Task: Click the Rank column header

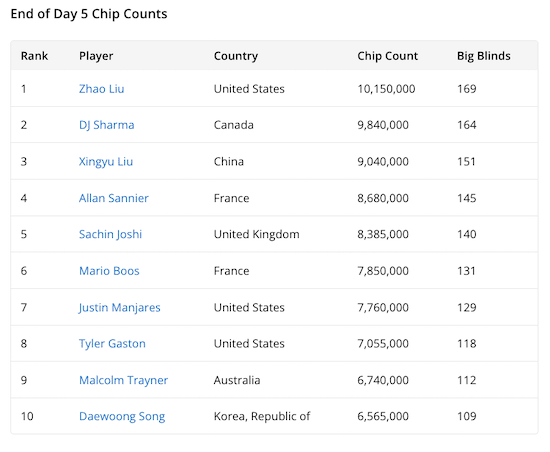Action: (x=34, y=56)
